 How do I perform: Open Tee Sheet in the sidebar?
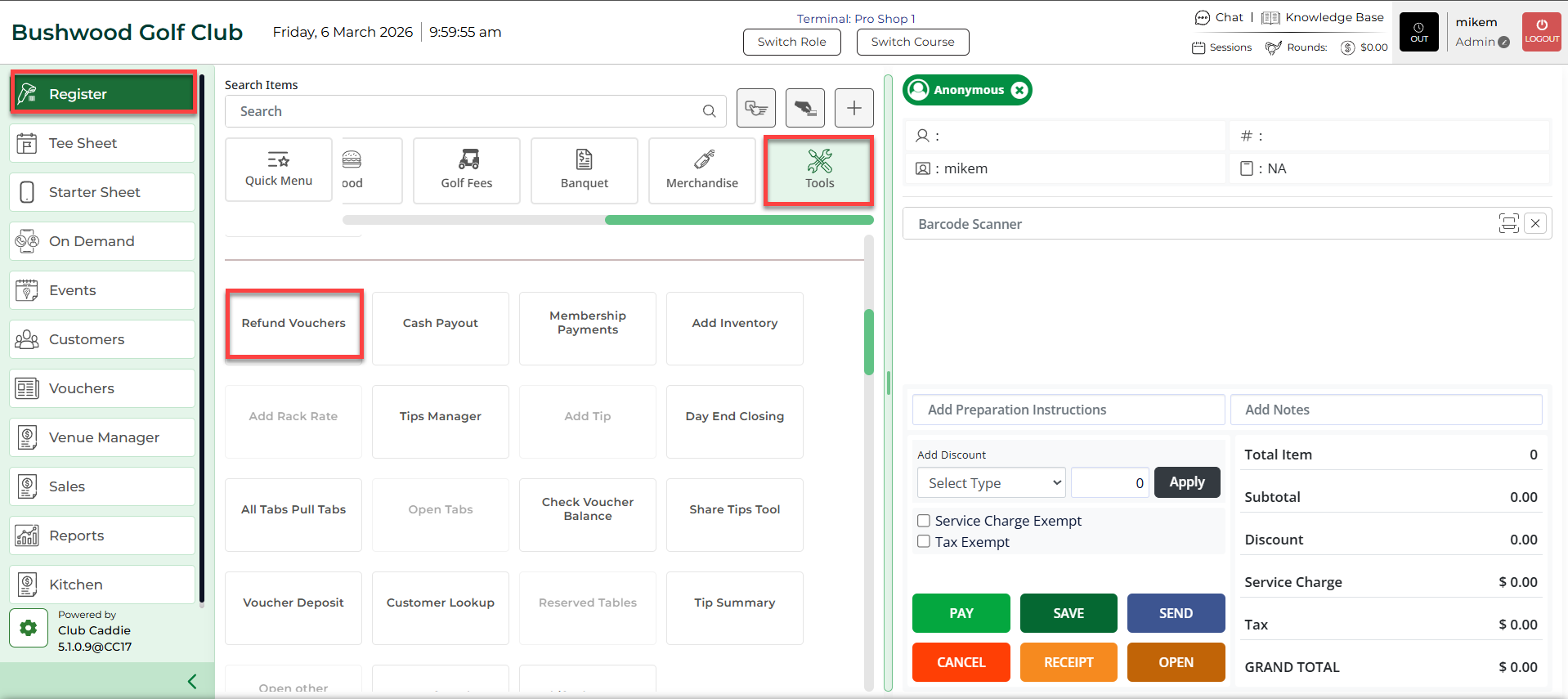[x=103, y=143]
